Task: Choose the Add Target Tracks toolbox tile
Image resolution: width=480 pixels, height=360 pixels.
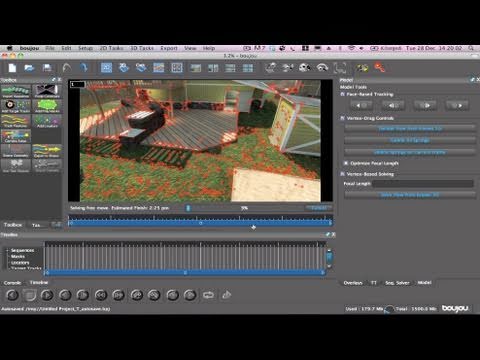Action: [16, 106]
